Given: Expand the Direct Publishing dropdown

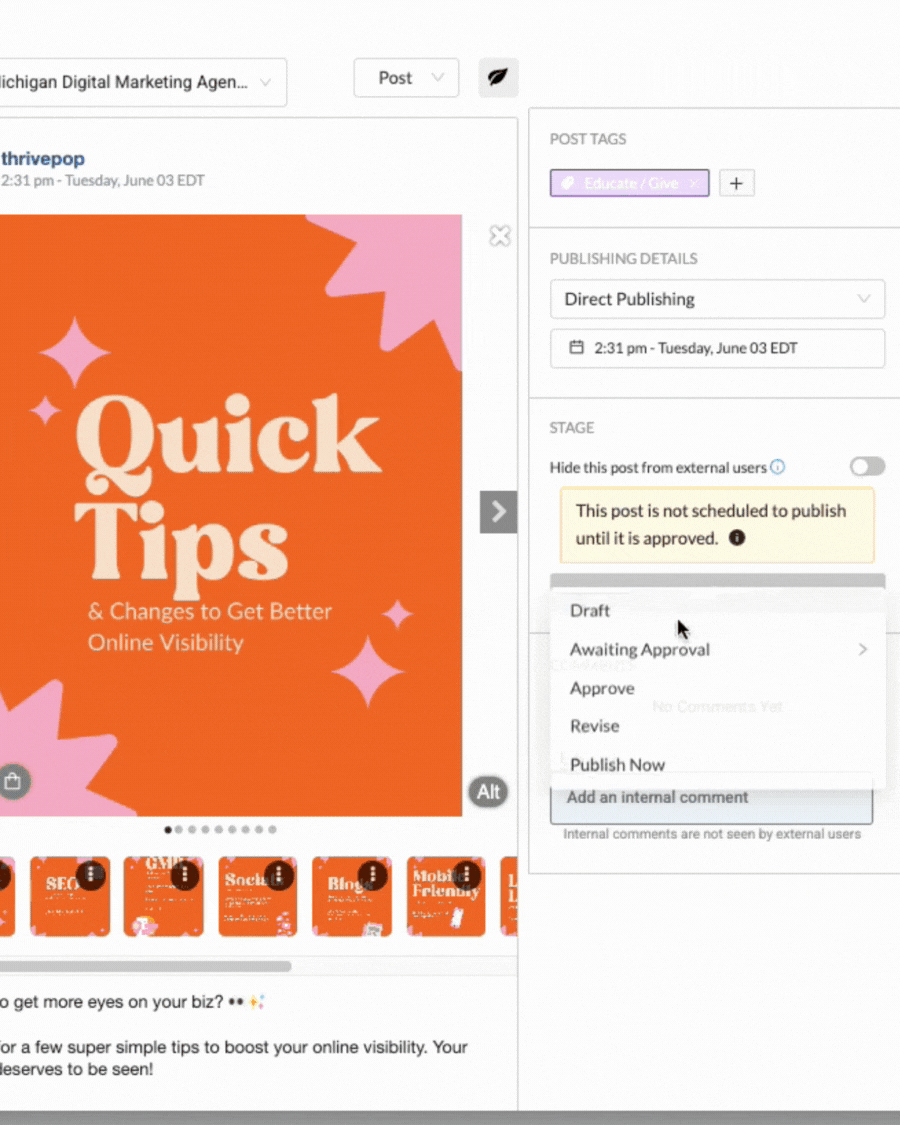Looking at the screenshot, I should [x=717, y=299].
